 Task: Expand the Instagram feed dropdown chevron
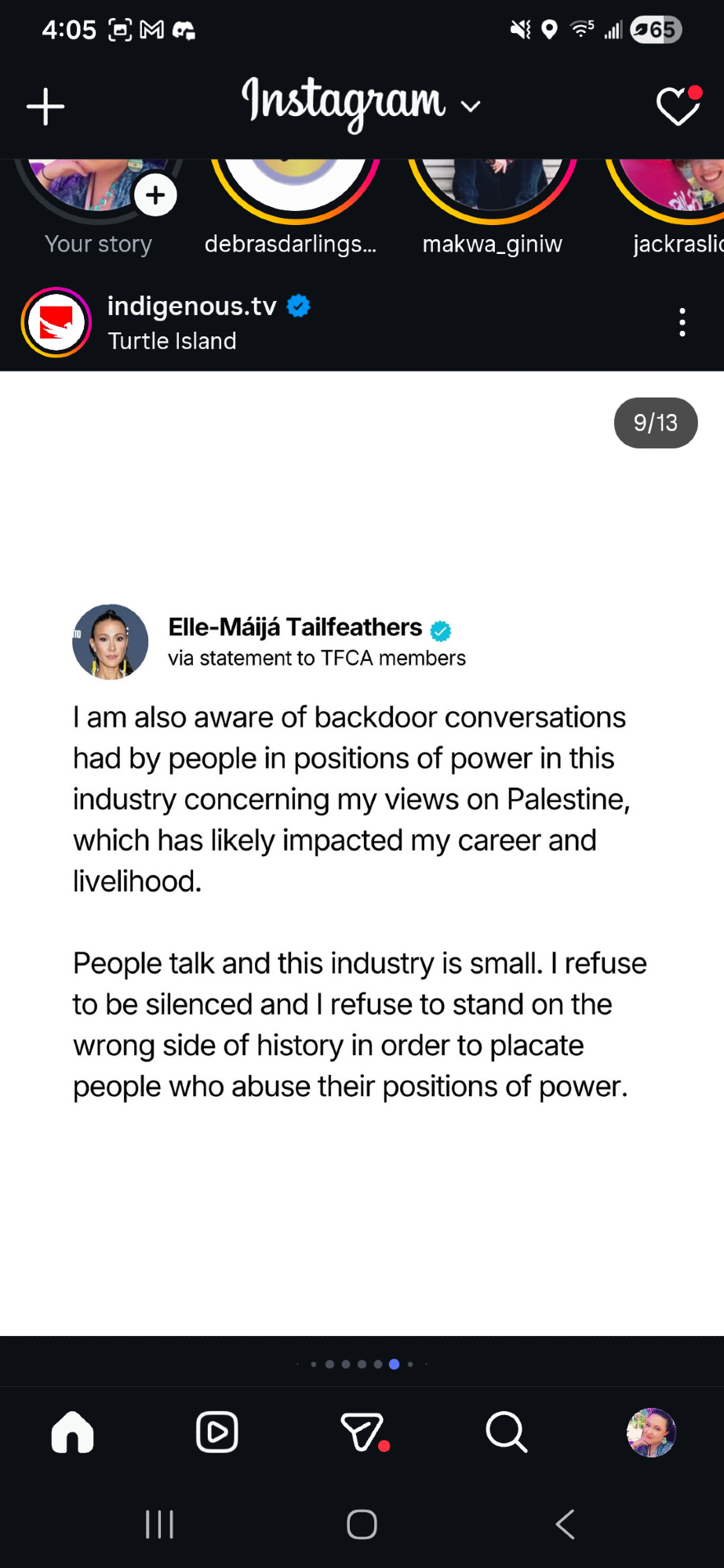[x=471, y=107]
